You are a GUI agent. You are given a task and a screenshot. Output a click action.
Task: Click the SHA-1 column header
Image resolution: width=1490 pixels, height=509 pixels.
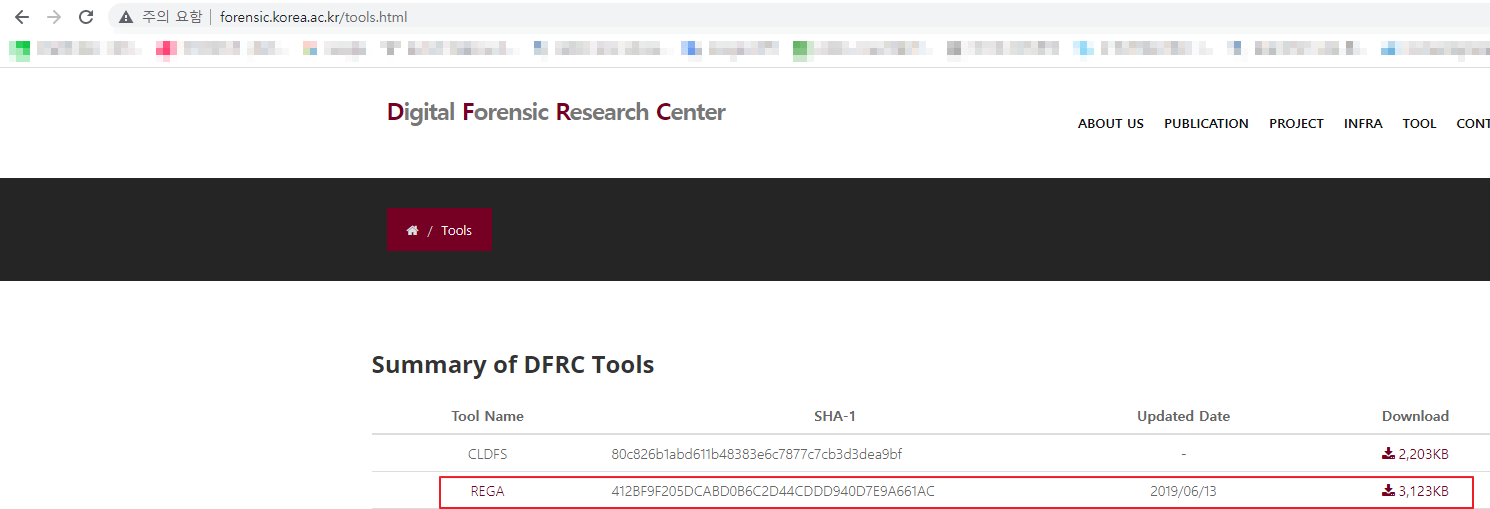pos(835,416)
